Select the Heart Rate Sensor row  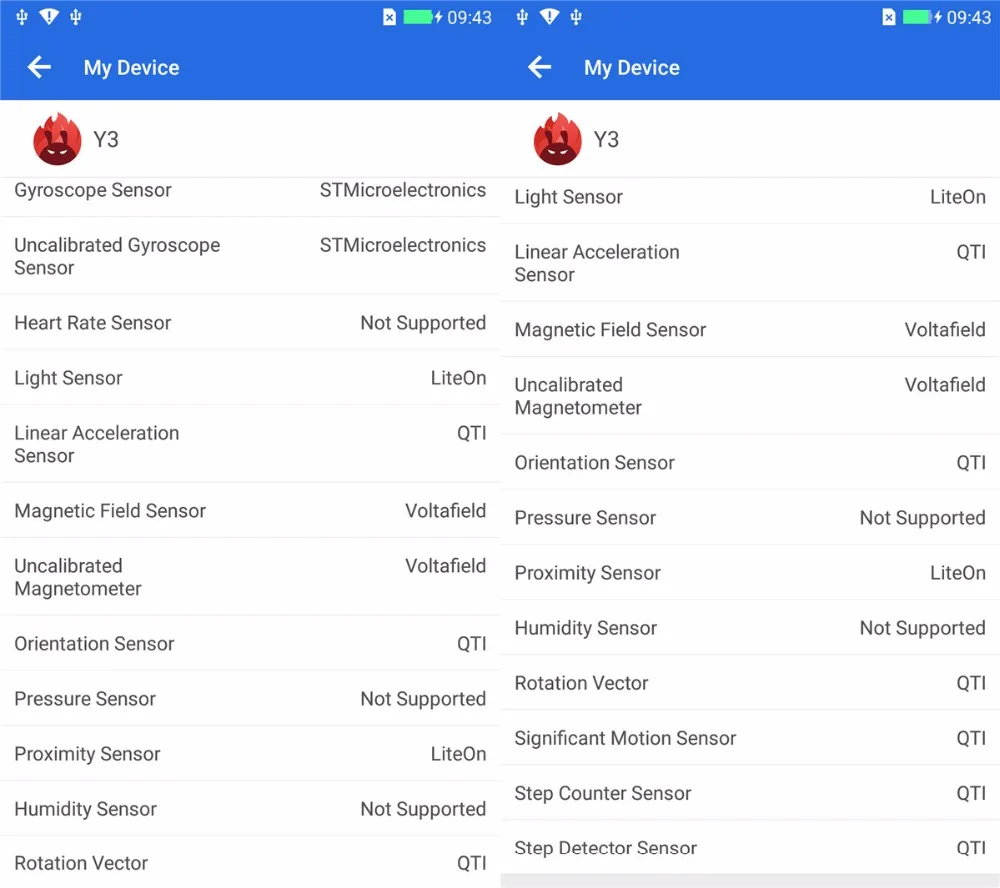[x=250, y=322]
